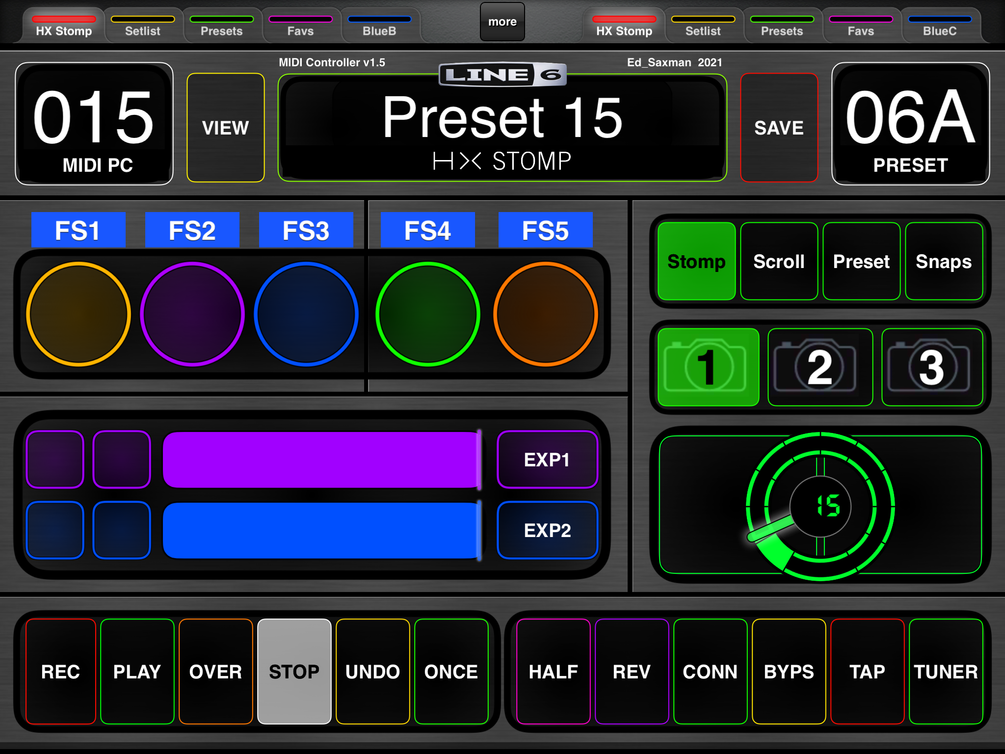
Task: Select Preset footswitch mode
Action: point(861,262)
